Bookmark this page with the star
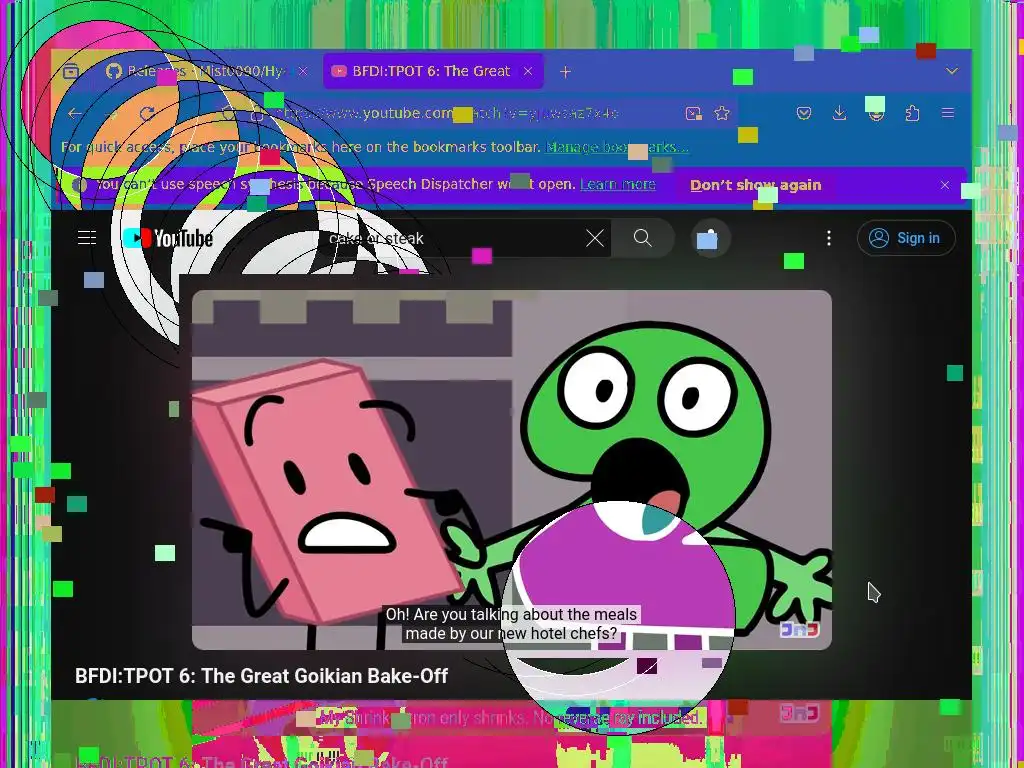The width and height of the screenshot is (1024, 768). click(x=722, y=114)
